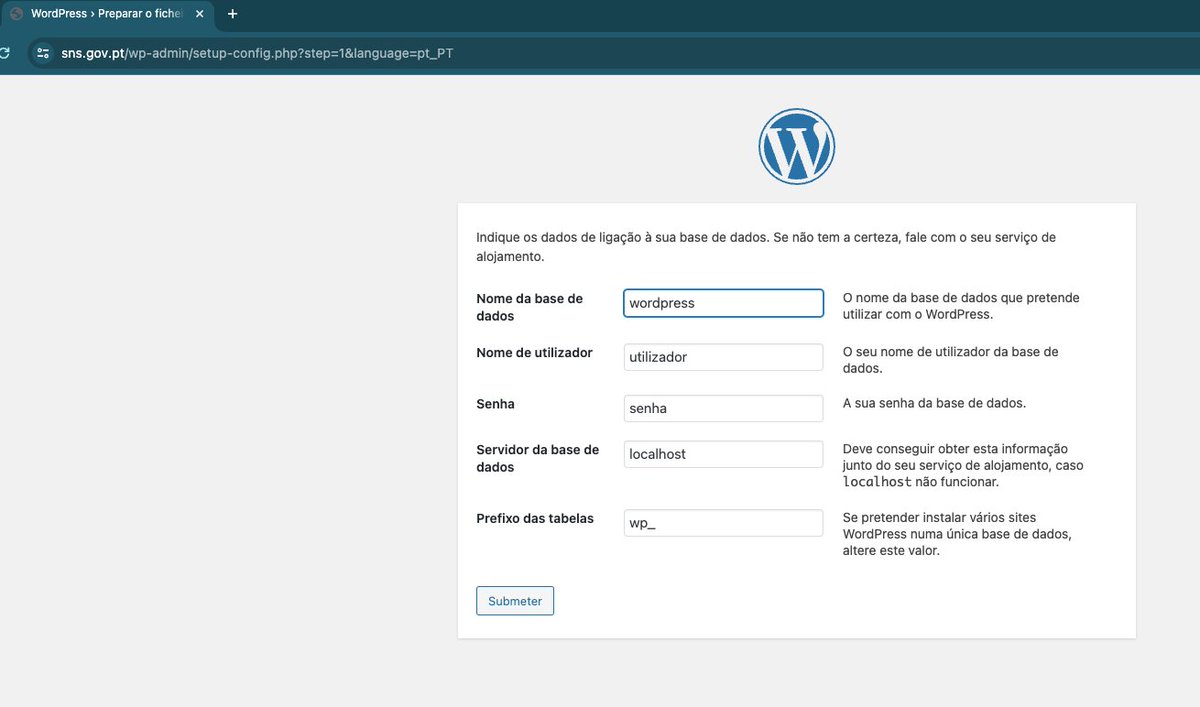Click the 'Nome da base de dados' label
The width and height of the screenshot is (1200, 707).
(530, 307)
